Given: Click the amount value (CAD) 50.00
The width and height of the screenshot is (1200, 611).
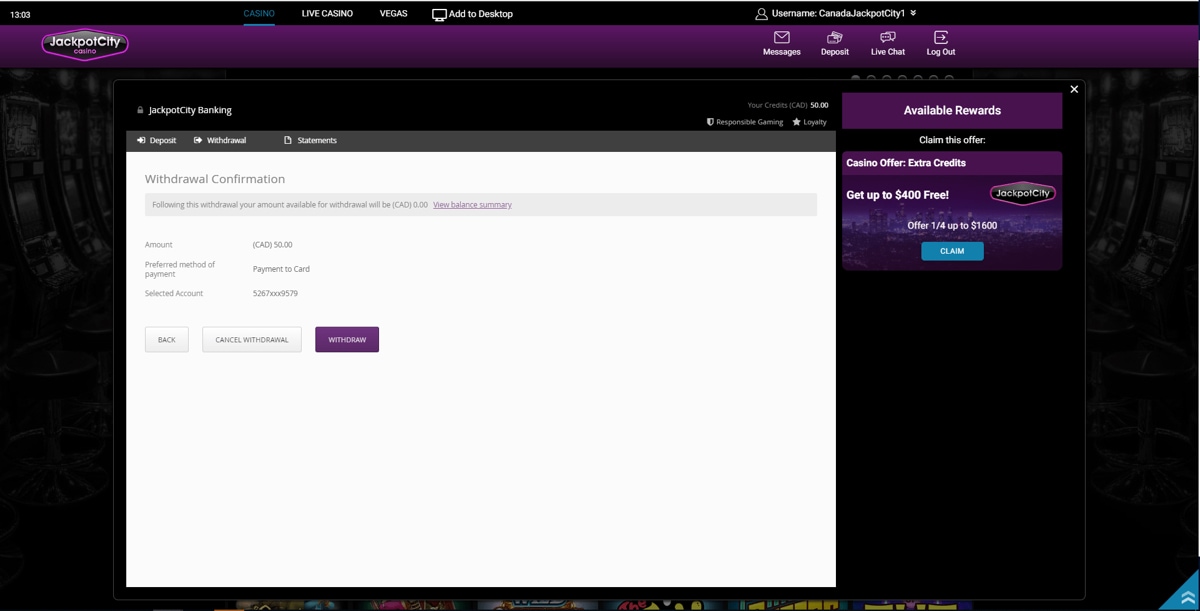Looking at the screenshot, I should [272, 244].
